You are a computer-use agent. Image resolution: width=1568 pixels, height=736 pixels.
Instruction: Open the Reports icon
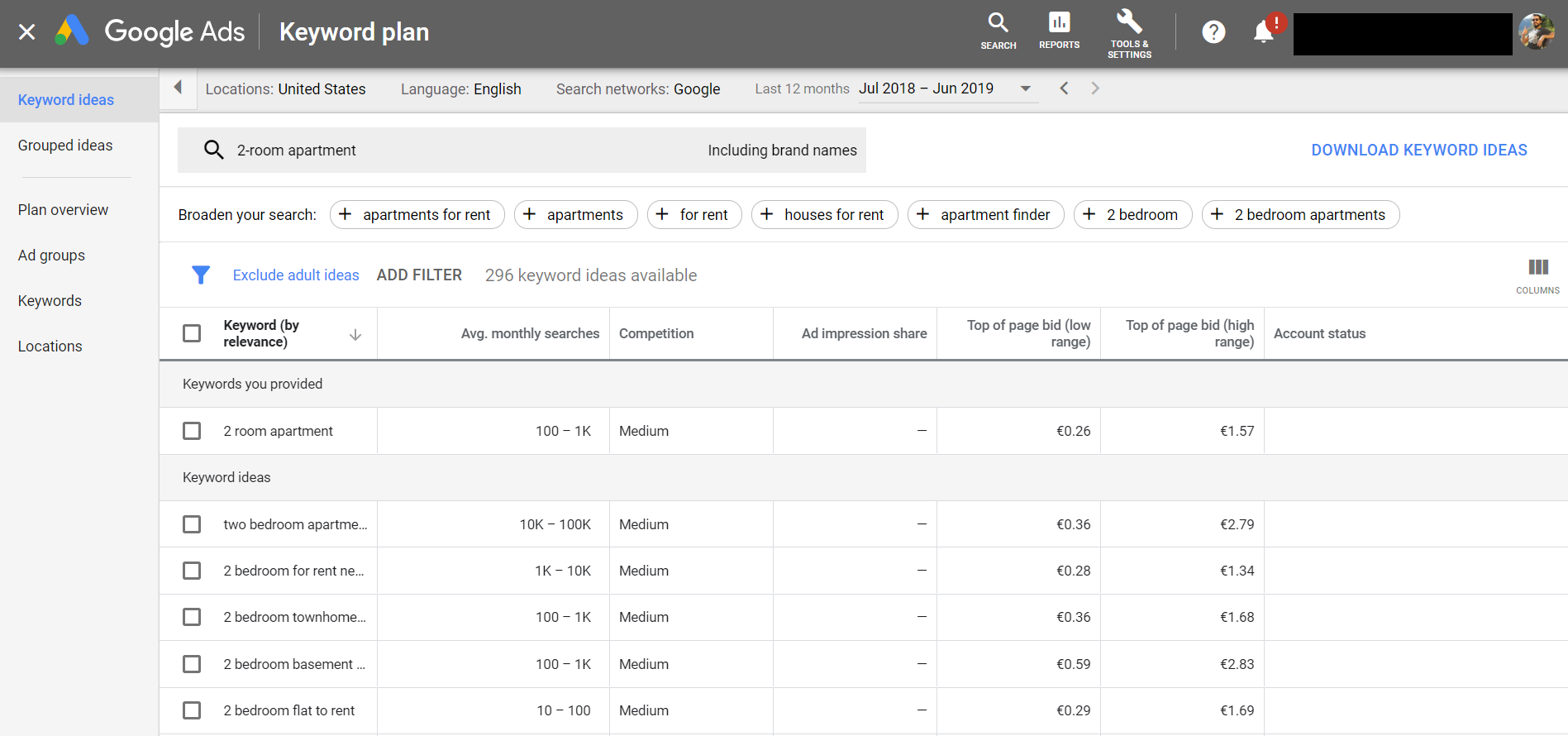(x=1059, y=31)
